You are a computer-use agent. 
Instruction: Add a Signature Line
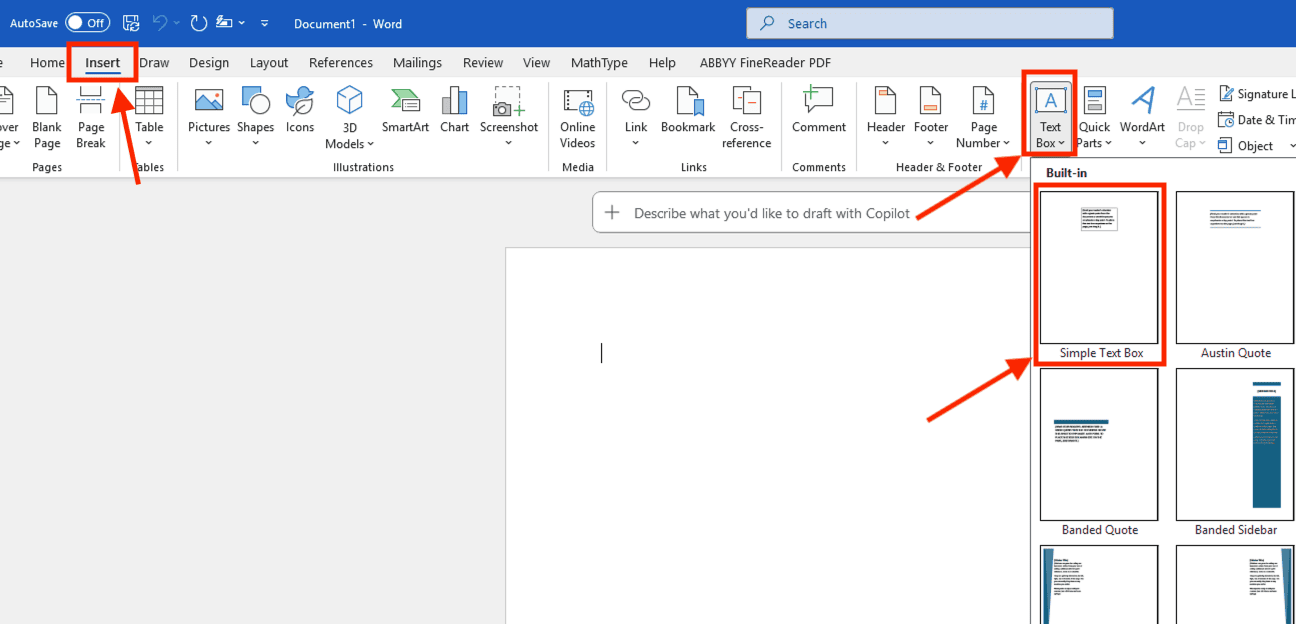pyautogui.click(x=1258, y=92)
